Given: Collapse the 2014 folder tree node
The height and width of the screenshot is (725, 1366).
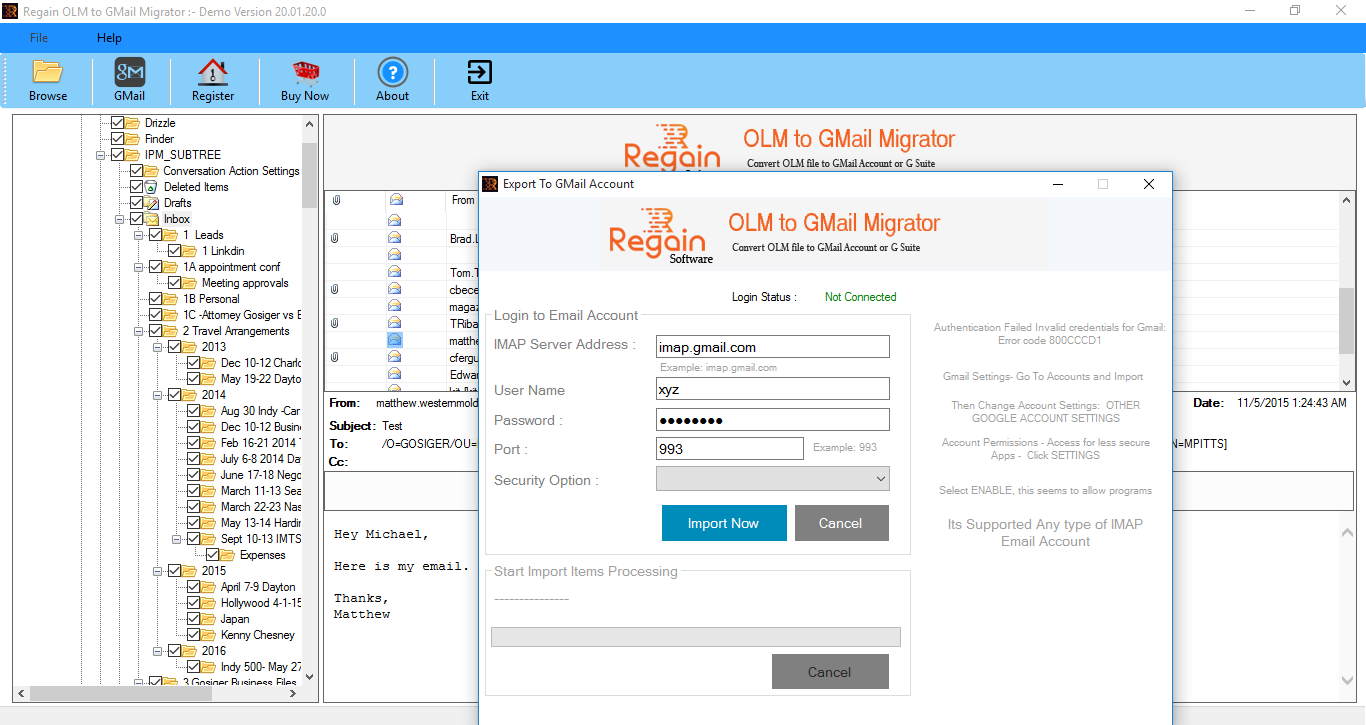Looking at the screenshot, I should (159, 394).
